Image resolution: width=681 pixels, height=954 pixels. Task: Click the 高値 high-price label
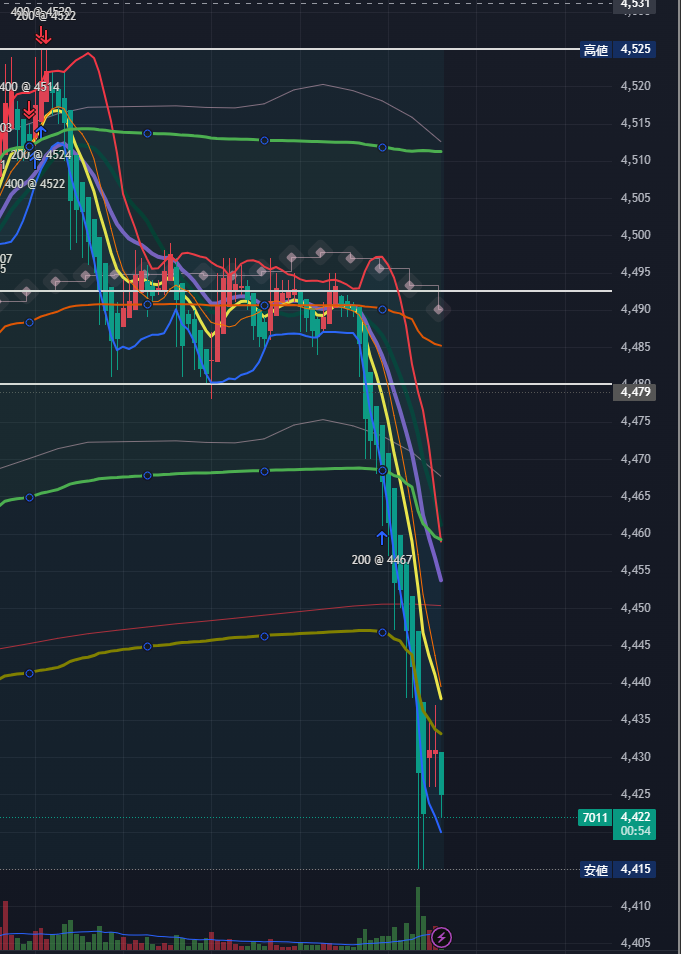coord(596,50)
